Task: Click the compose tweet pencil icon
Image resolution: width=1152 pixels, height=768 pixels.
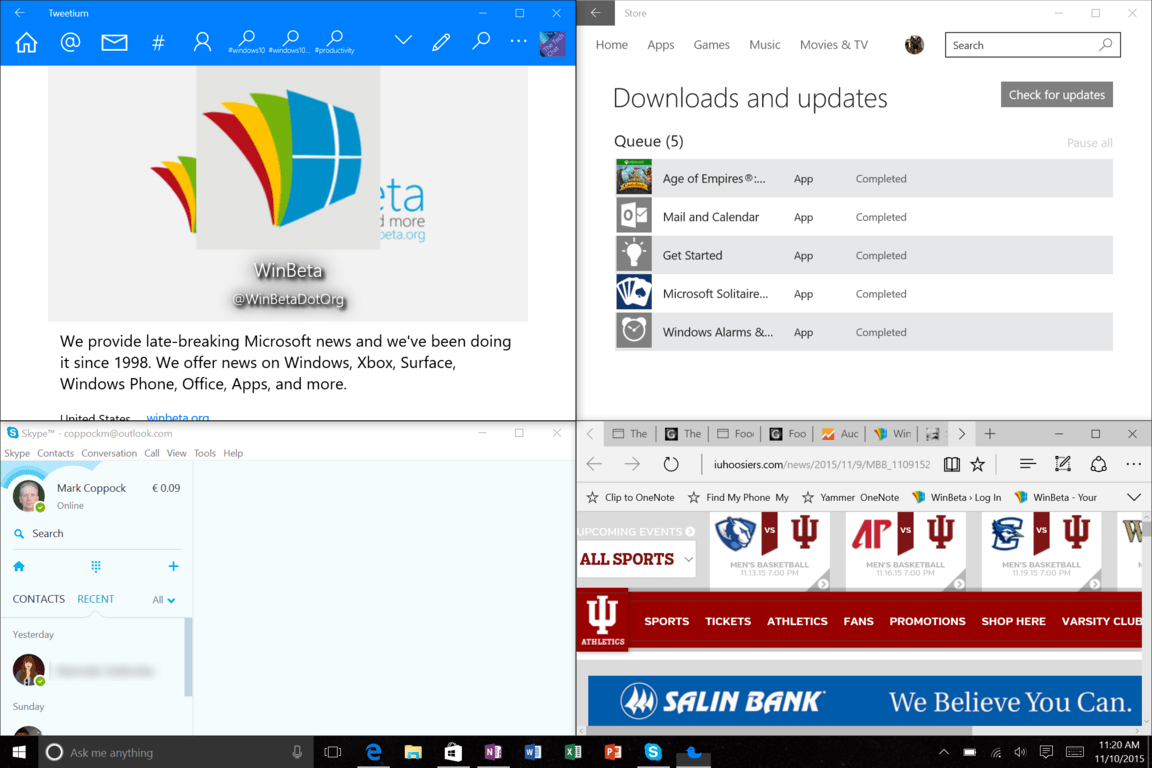Action: (x=441, y=42)
